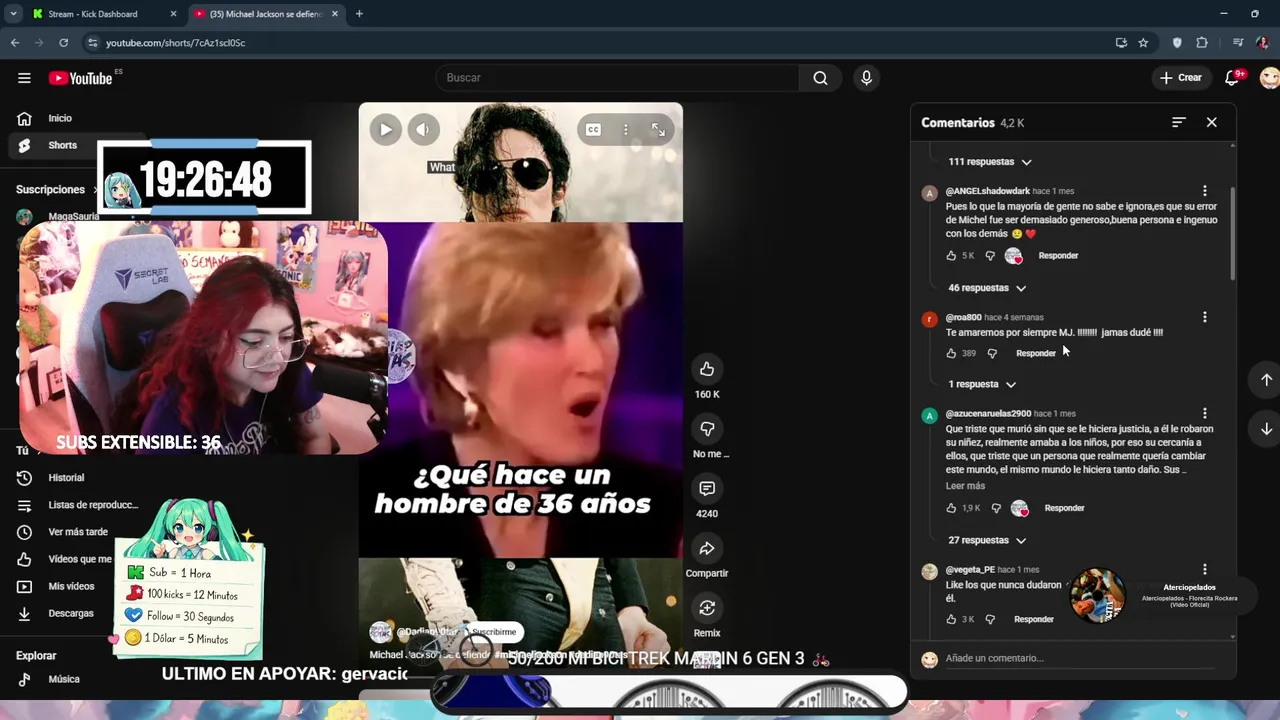The height and width of the screenshot is (720, 1280).
Task: Open browser tab search dropdown arrow
Action: pos(13,14)
